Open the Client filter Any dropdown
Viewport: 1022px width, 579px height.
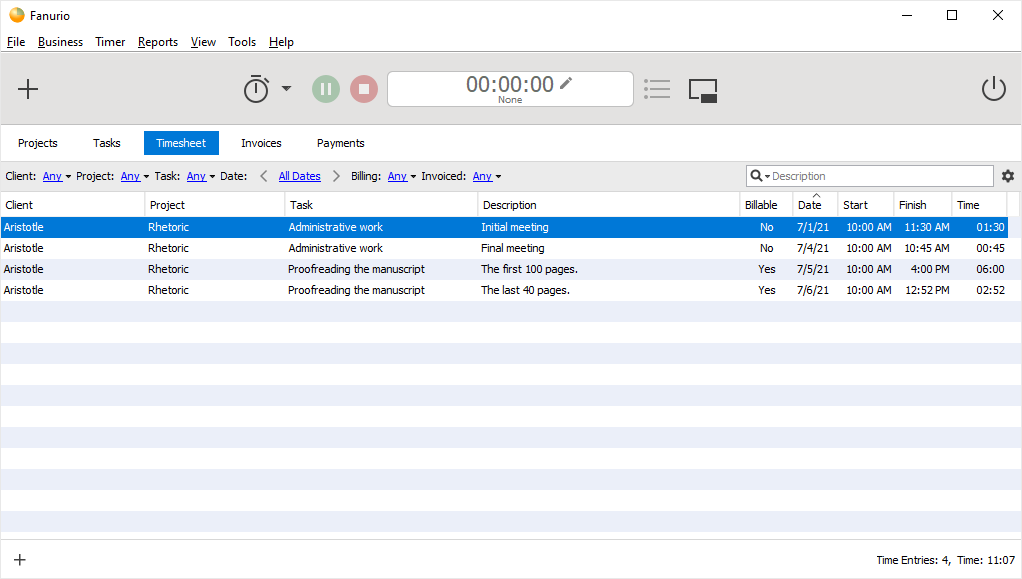pos(57,176)
